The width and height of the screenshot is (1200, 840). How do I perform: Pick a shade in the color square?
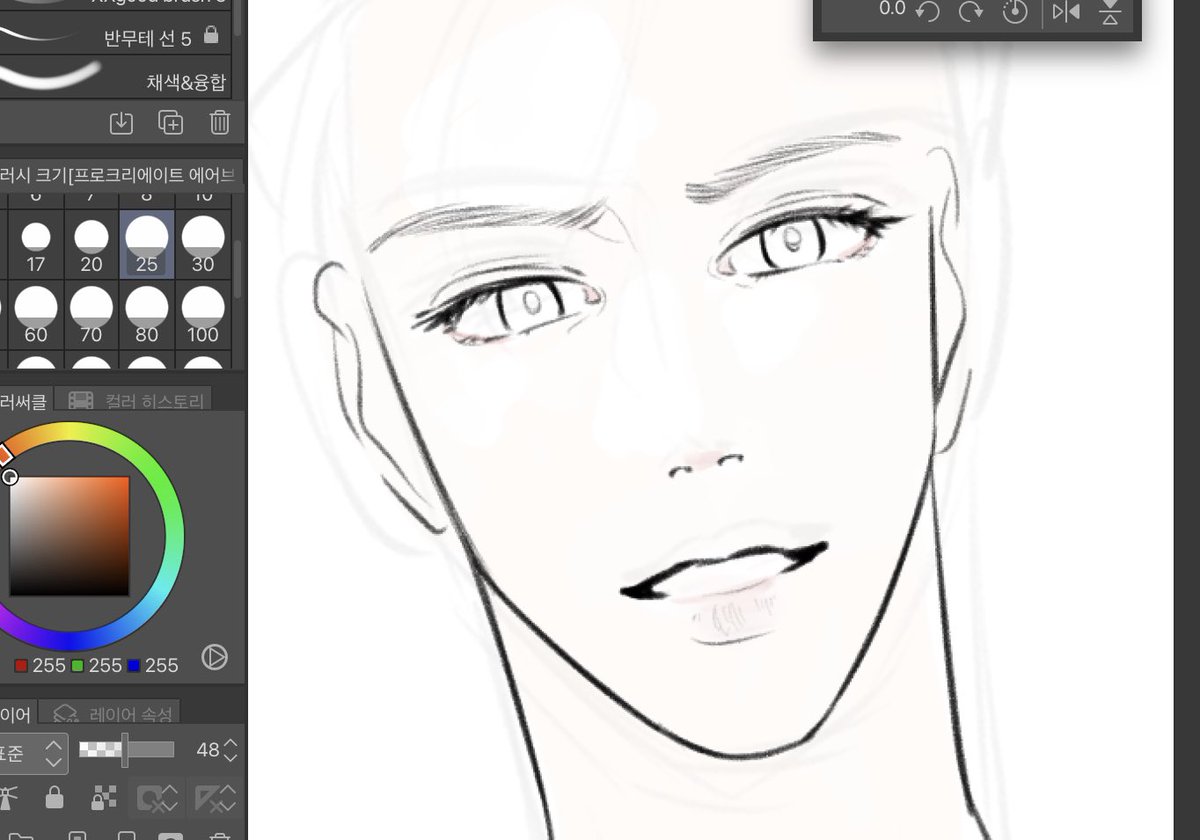point(70,536)
